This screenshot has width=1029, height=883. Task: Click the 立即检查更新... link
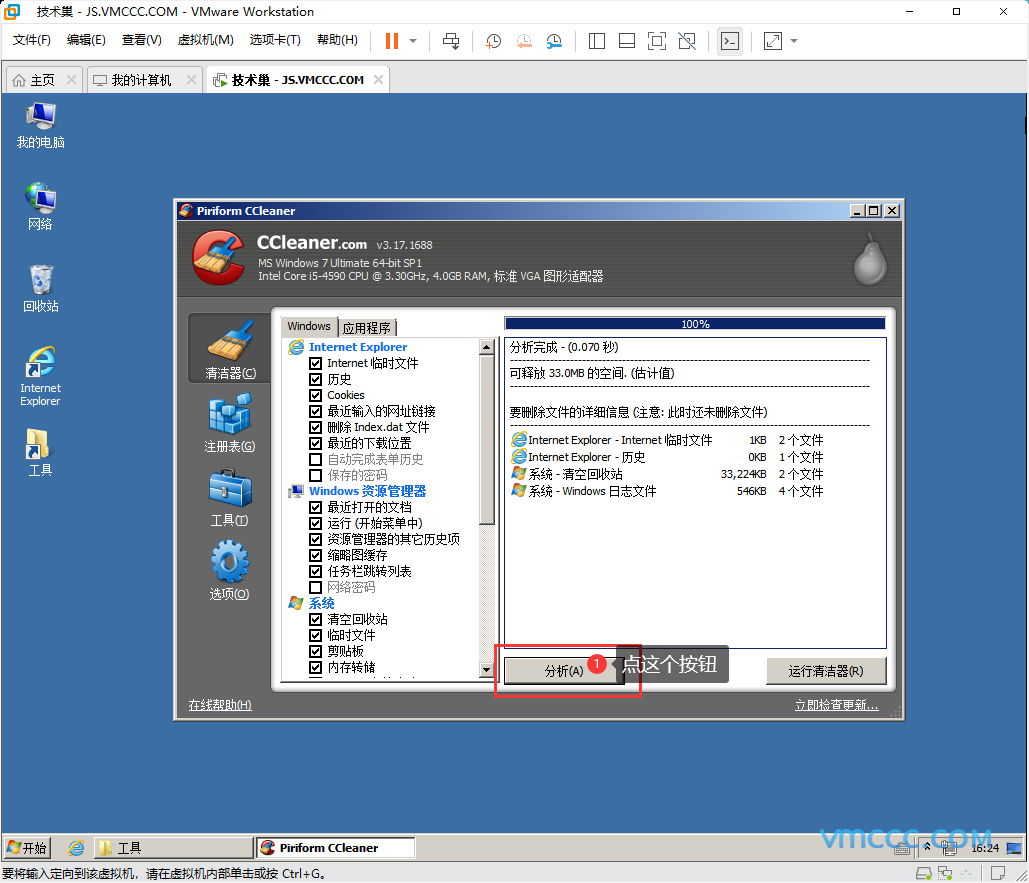836,705
